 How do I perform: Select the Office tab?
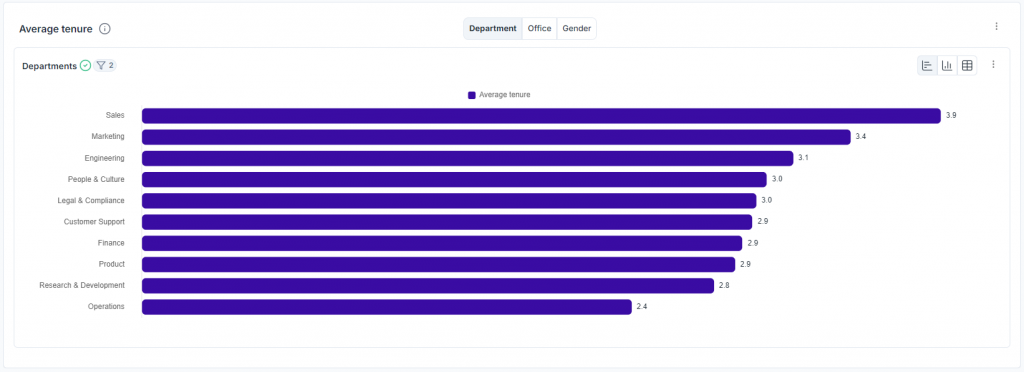coord(539,29)
